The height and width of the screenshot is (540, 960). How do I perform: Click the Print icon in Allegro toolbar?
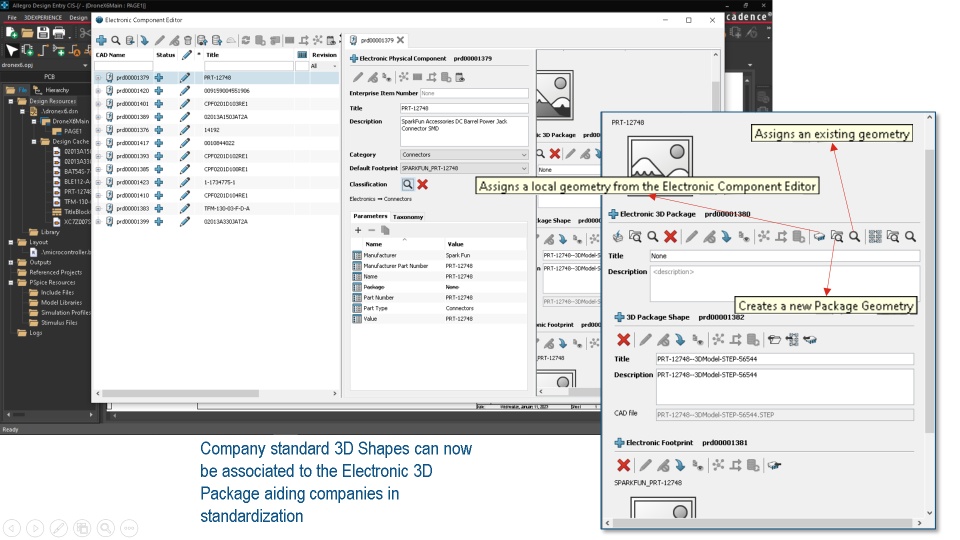coord(59,33)
